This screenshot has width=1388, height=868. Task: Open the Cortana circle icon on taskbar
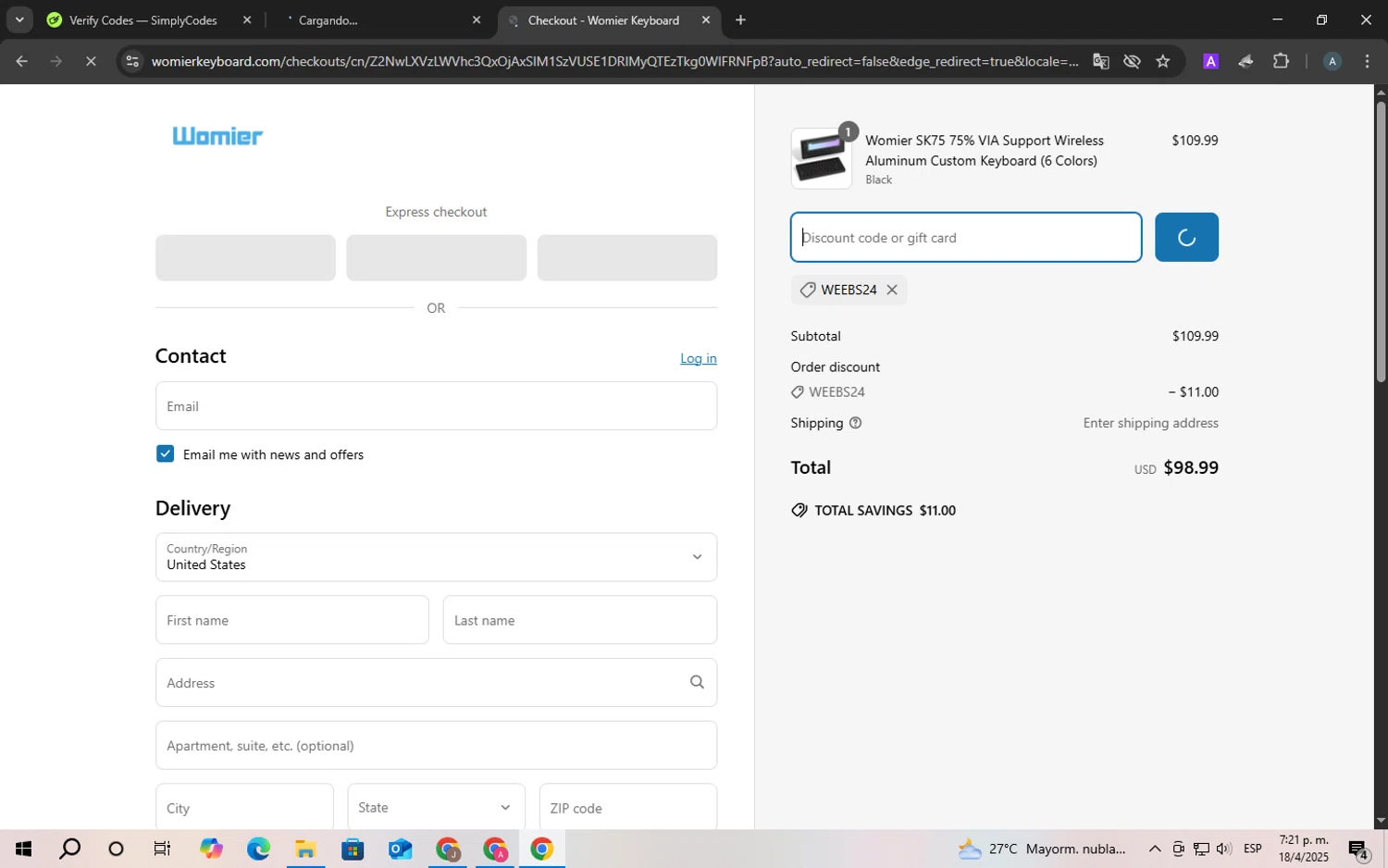tap(116, 849)
